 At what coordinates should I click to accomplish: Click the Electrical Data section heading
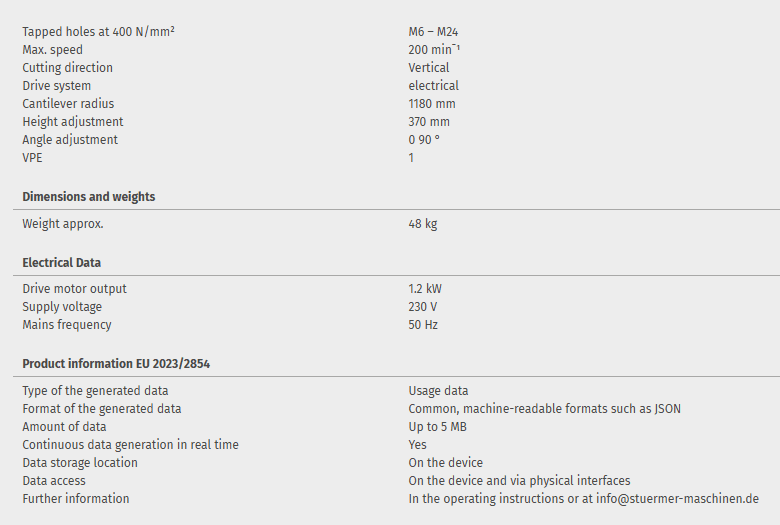click(x=62, y=263)
